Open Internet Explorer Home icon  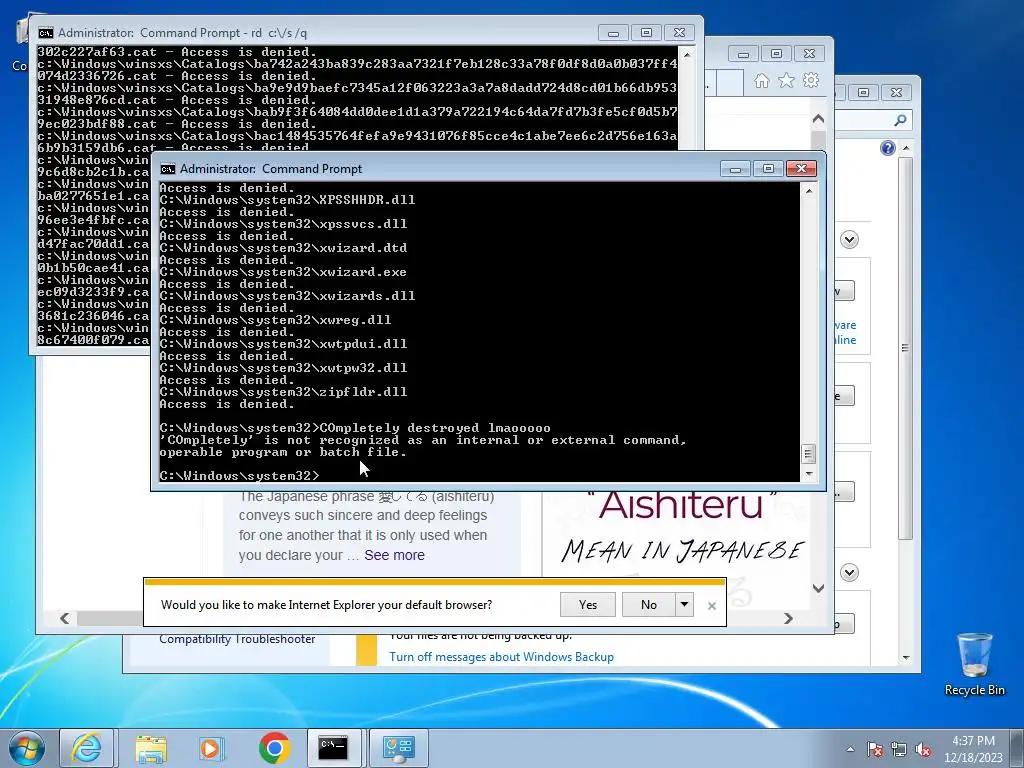[x=761, y=80]
